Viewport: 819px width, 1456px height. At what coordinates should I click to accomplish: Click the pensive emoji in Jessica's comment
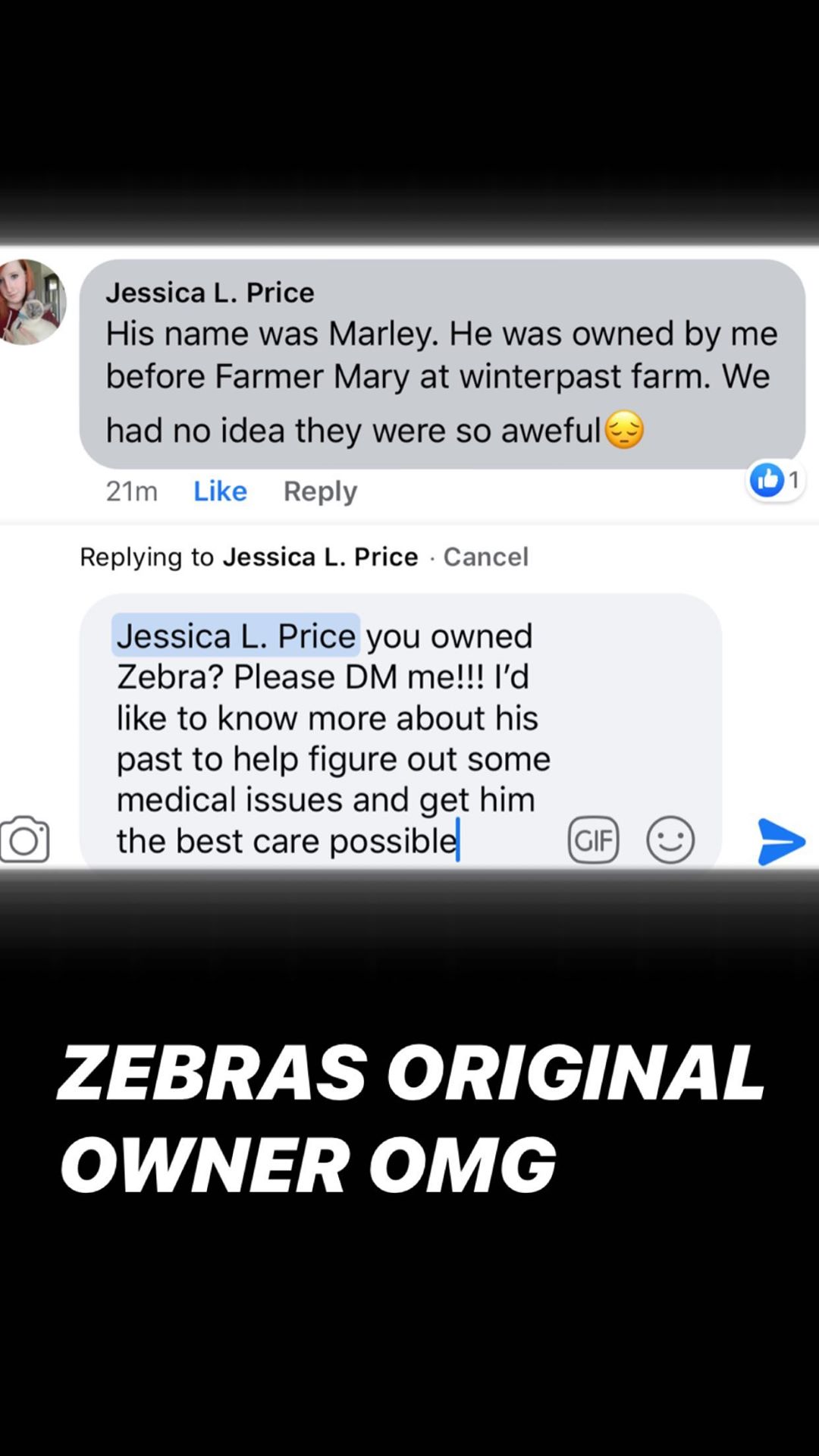coord(624,430)
